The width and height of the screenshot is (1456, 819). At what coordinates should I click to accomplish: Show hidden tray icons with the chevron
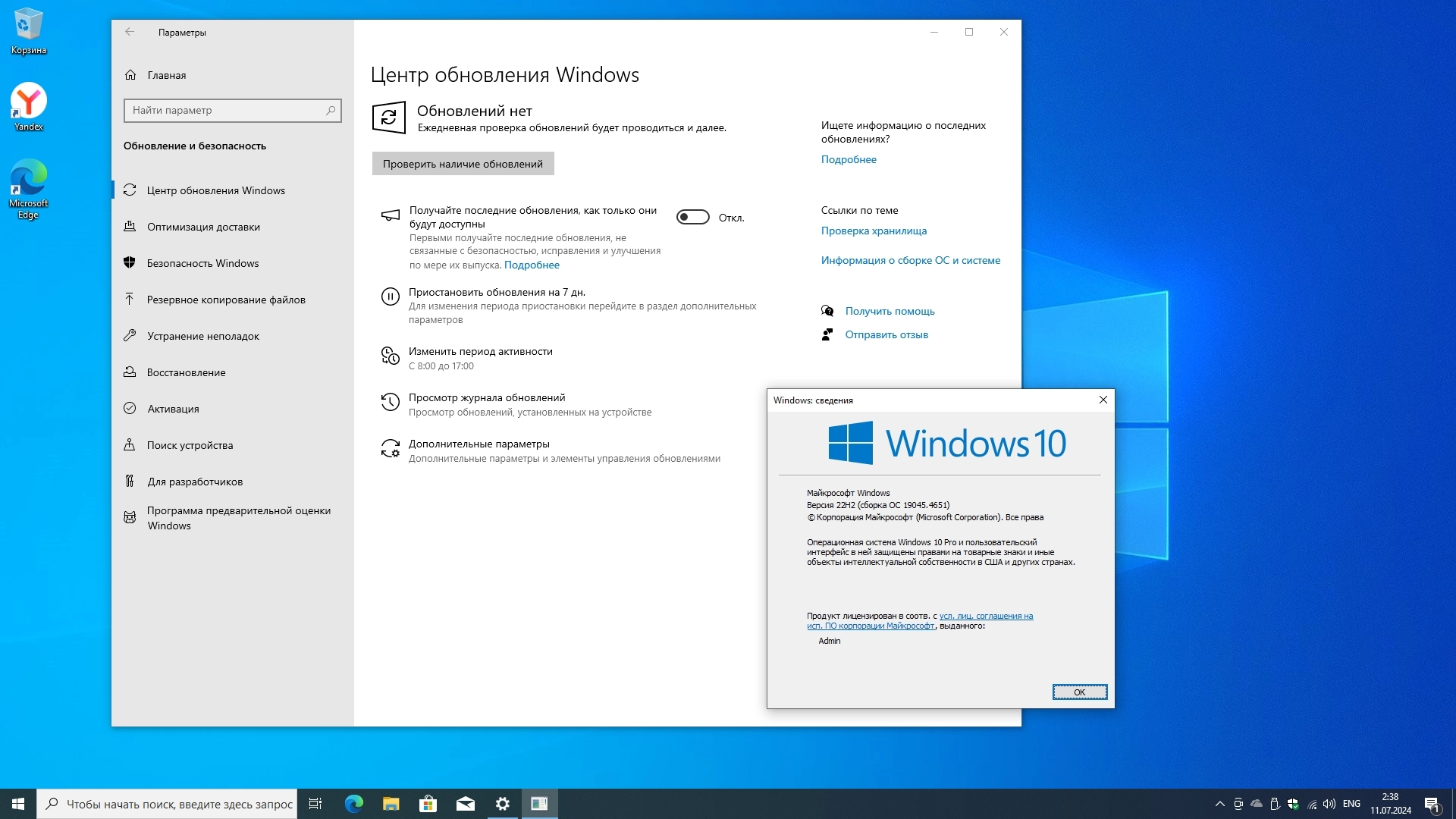click(1219, 804)
